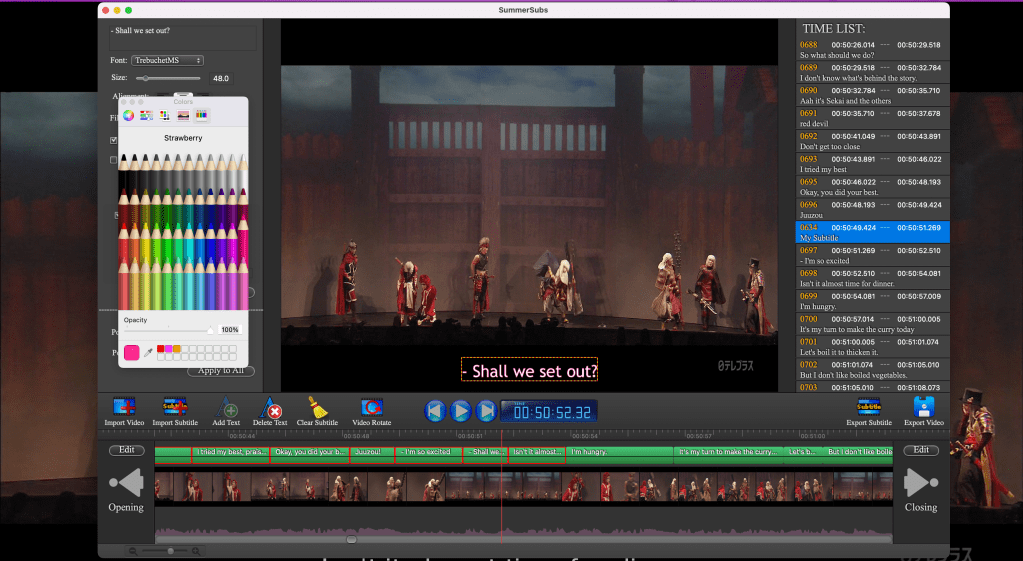Zoom in the timeline with magnifier
Screen dimensions: 1023x561
point(196,551)
